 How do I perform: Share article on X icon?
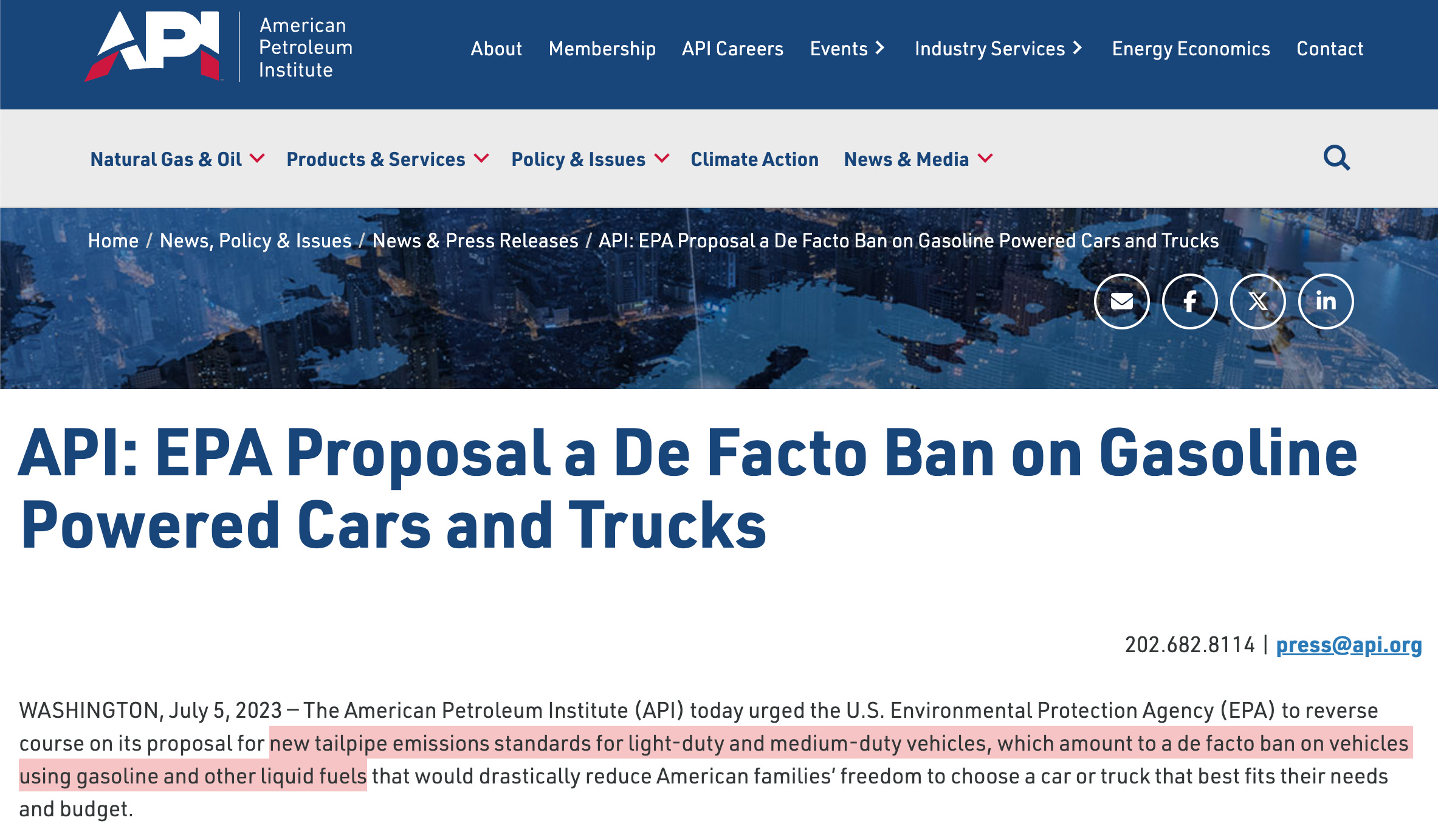(1257, 301)
